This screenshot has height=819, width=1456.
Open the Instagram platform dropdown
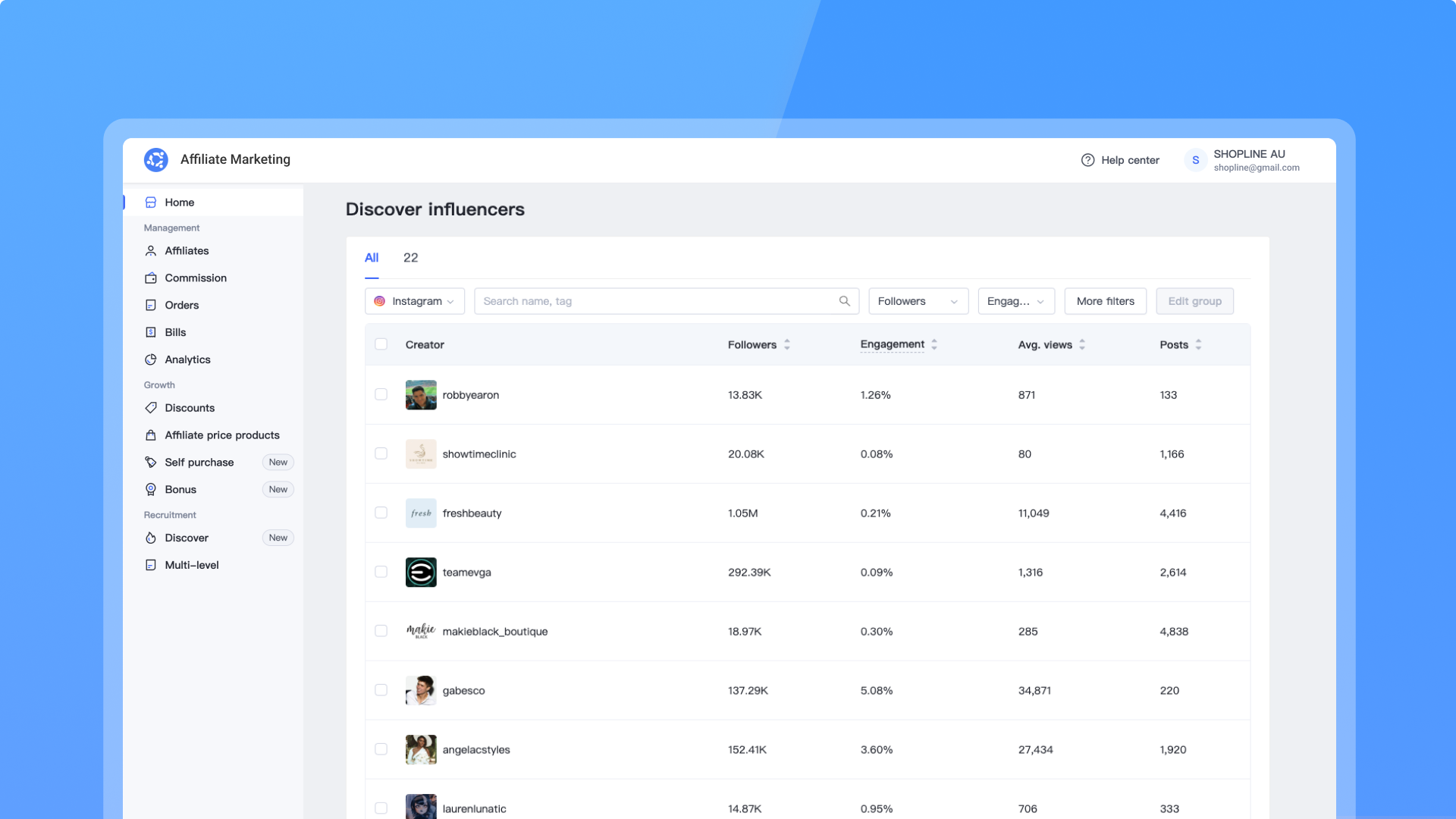[415, 301]
